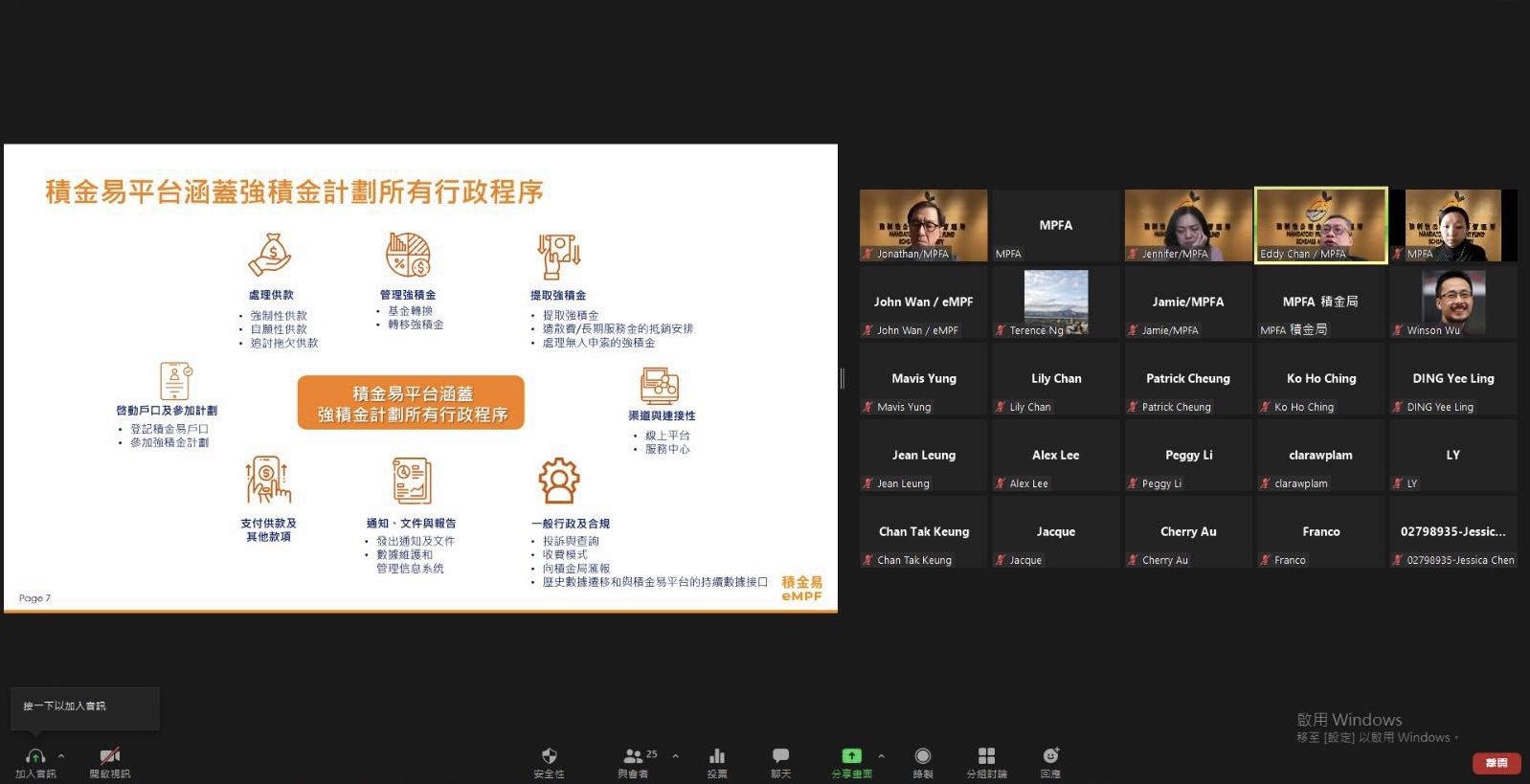Select Jonathan/MPFA video tile
The image size is (1530, 784).
923,225
